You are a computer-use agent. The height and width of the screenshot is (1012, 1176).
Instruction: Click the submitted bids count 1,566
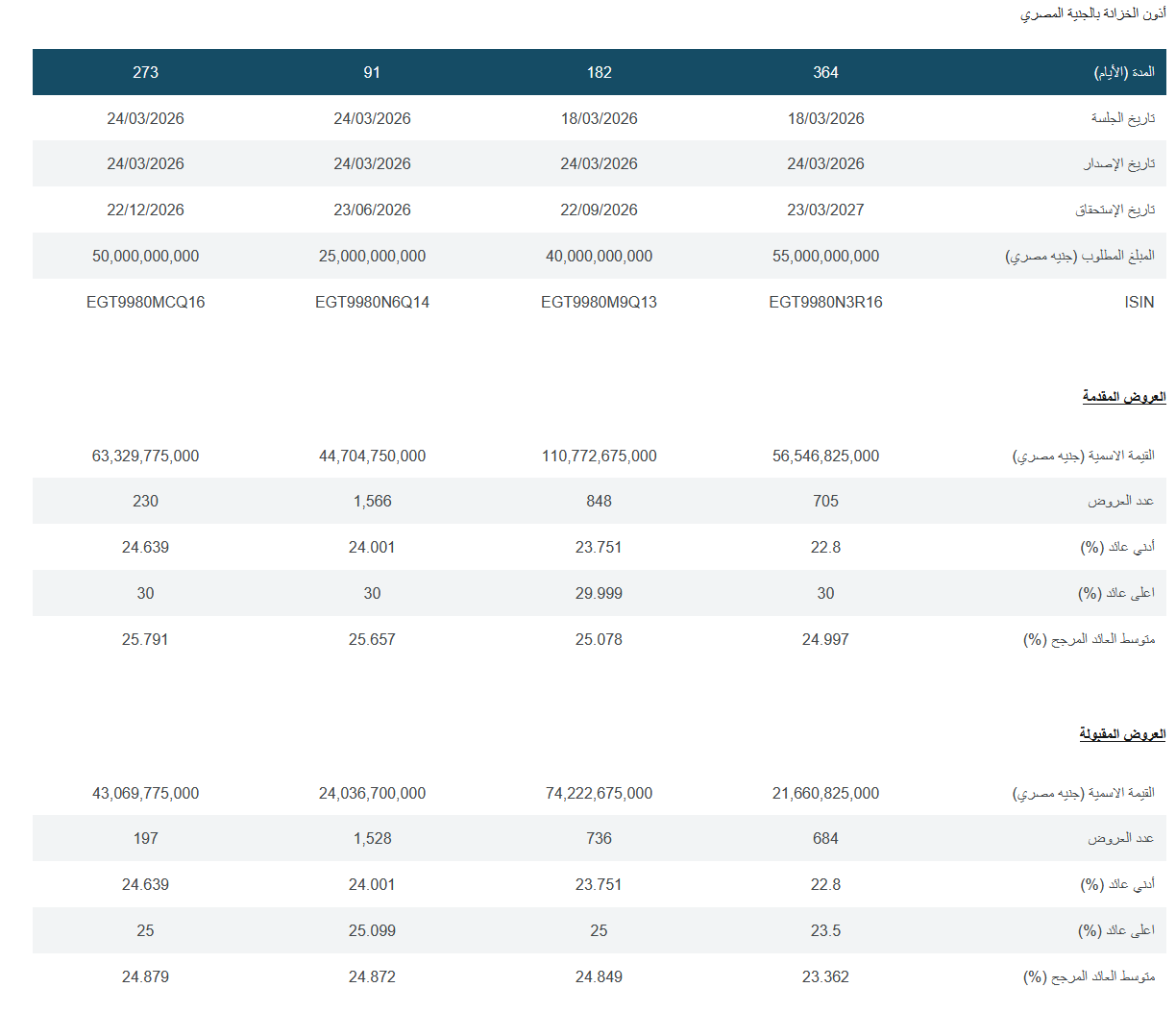click(372, 501)
